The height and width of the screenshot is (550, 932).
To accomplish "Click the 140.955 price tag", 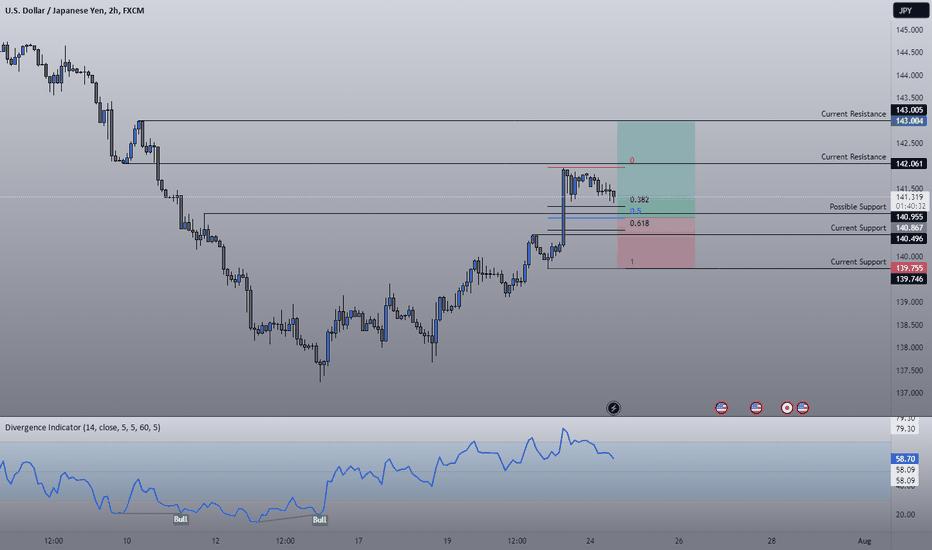I will (909, 217).
